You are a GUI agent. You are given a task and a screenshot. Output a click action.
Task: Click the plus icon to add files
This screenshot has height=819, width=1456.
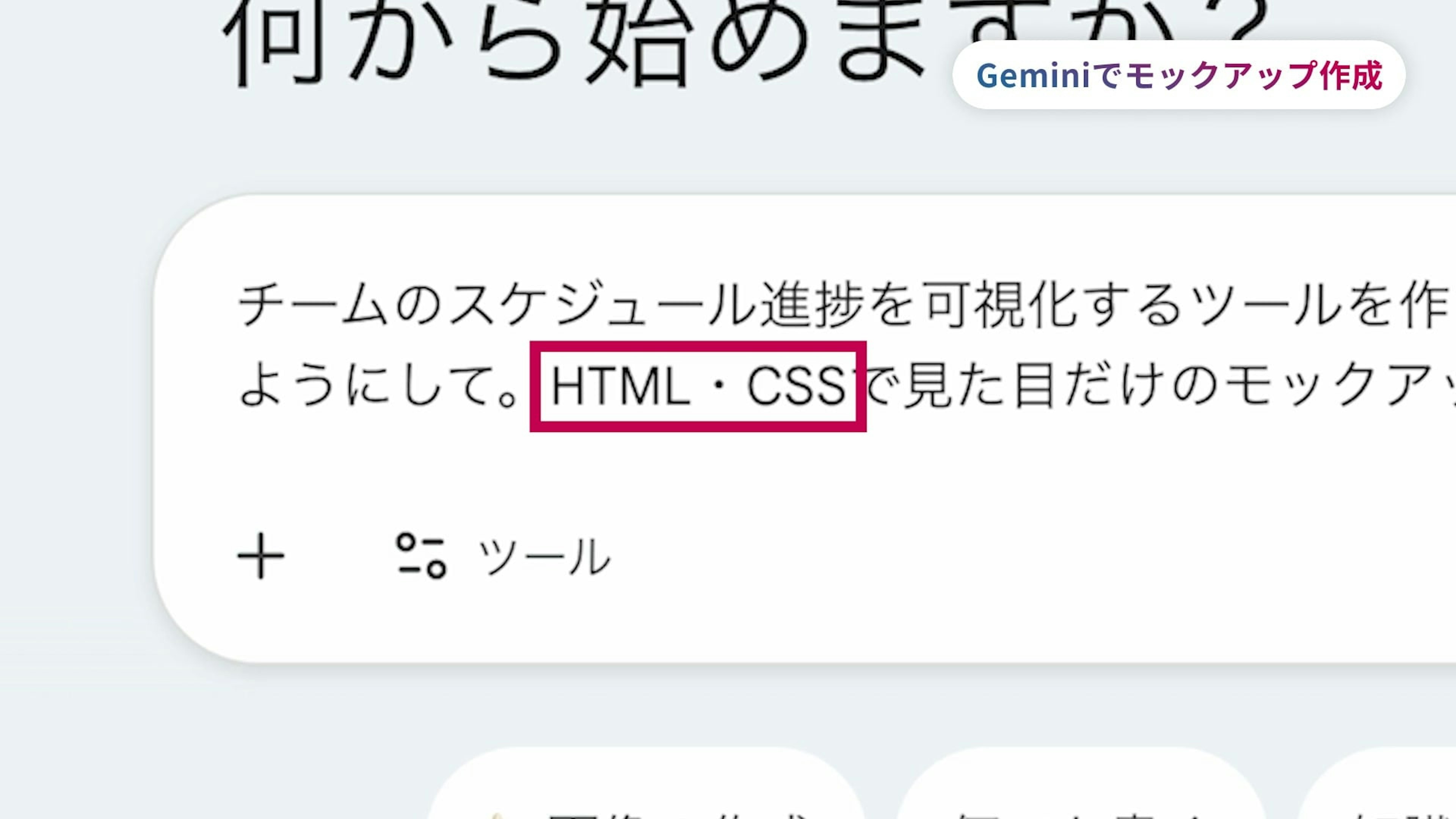pos(260,556)
